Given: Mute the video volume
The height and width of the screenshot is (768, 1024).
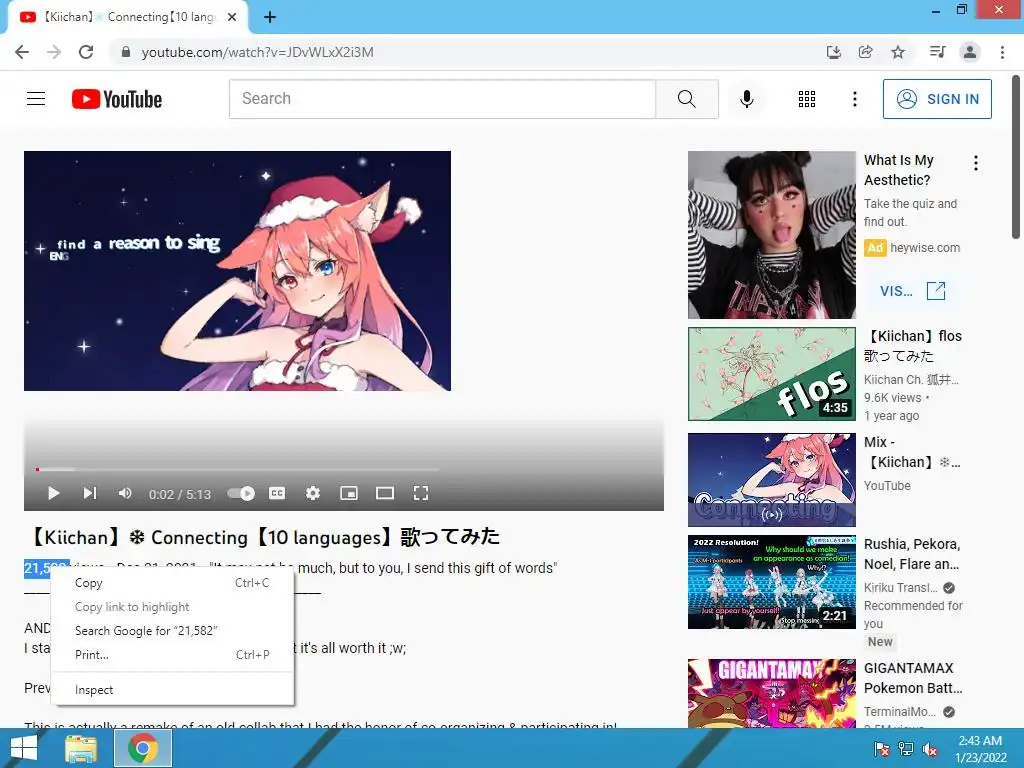Looking at the screenshot, I should point(125,493).
